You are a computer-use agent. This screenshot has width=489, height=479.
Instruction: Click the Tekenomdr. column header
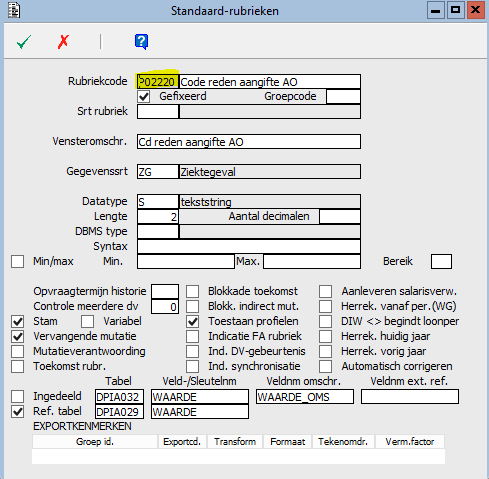click(343, 442)
